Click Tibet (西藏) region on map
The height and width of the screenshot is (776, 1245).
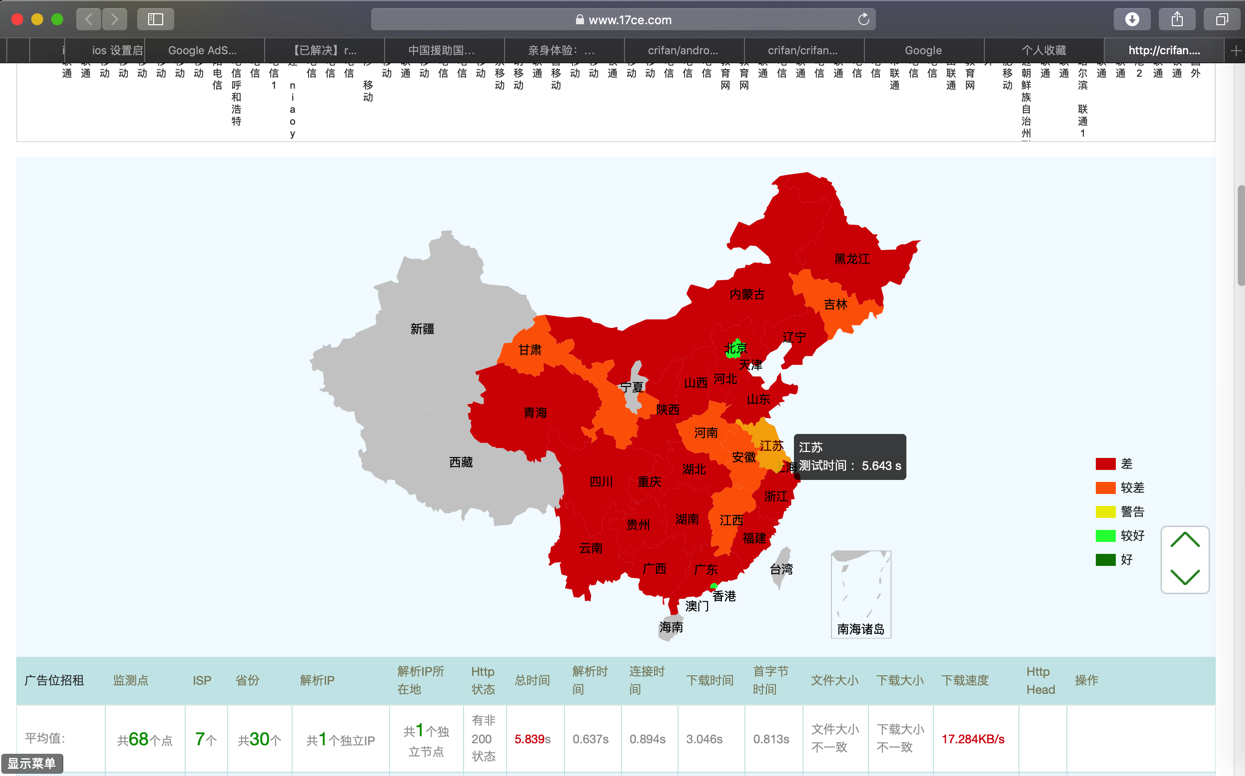click(x=461, y=463)
